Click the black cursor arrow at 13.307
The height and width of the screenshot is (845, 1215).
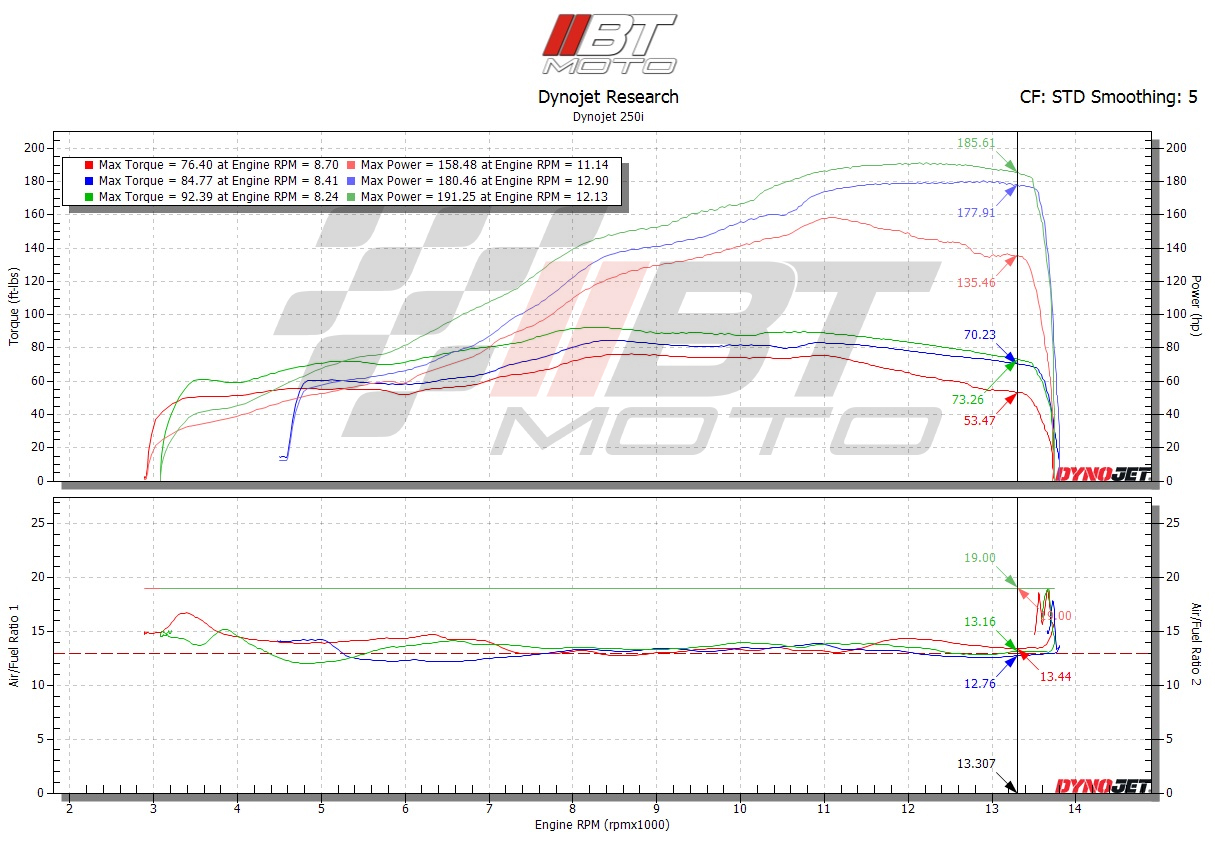[1010, 787]
